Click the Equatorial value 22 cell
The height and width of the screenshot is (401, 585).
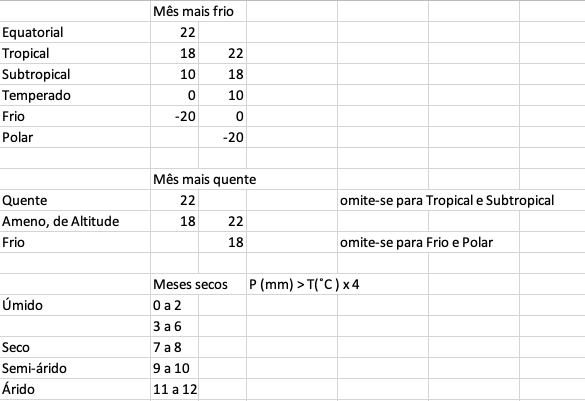pos(174,32)
